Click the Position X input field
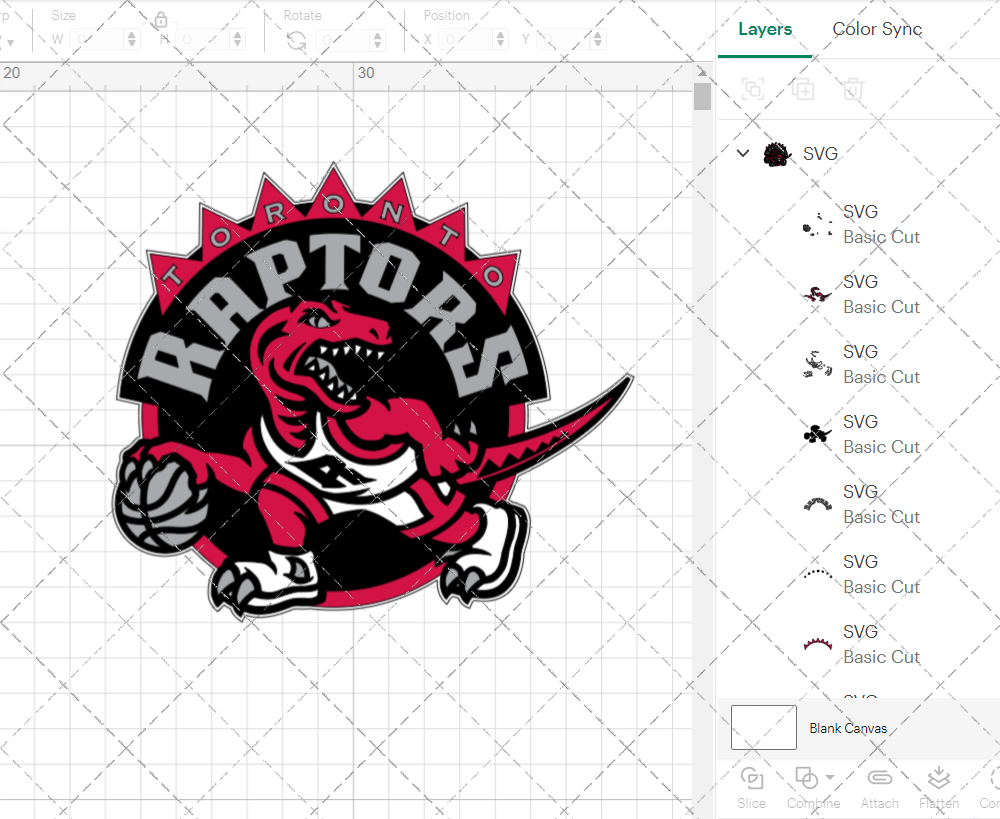The width and height of the screenshot is (1000, 819). tap(466, 40)
